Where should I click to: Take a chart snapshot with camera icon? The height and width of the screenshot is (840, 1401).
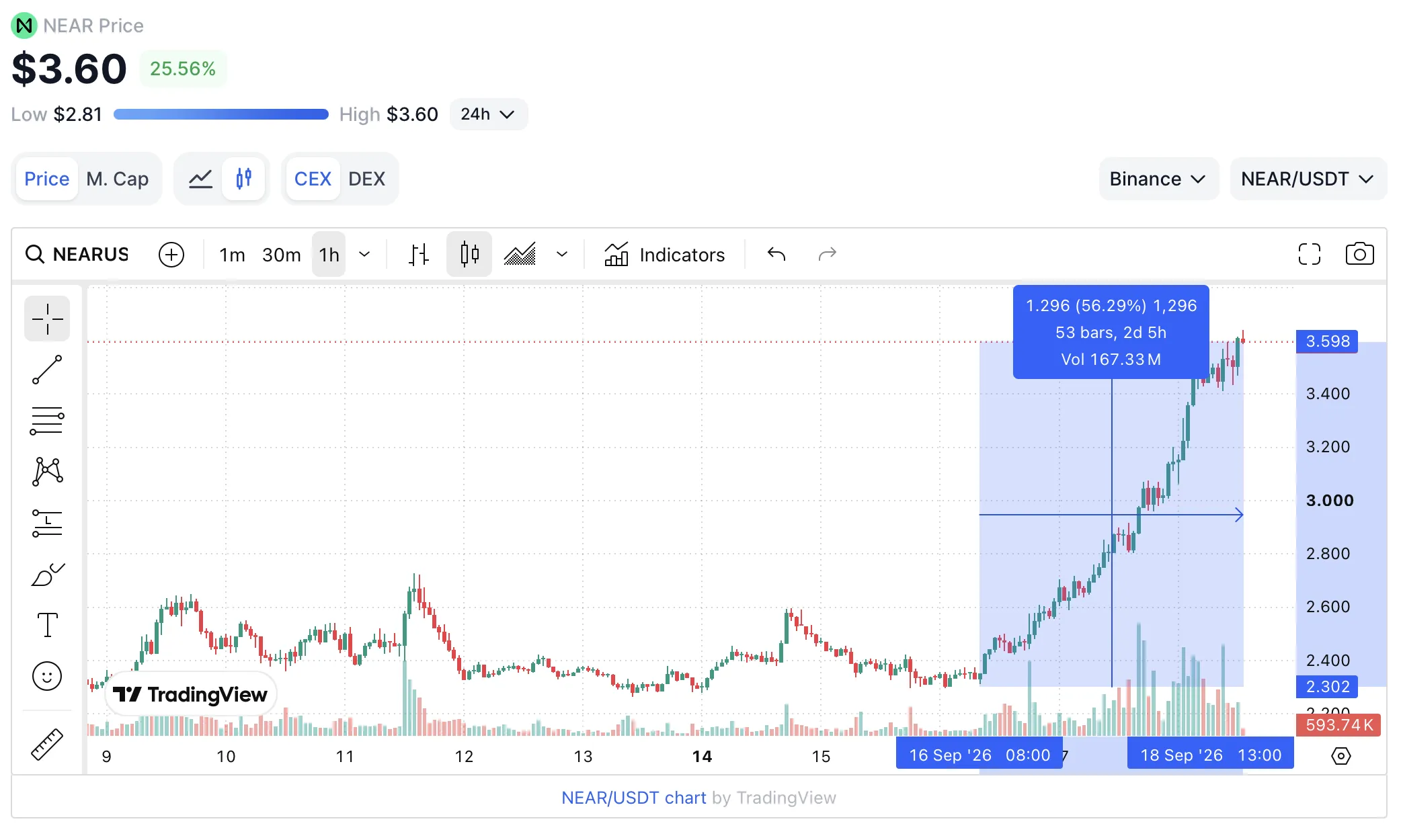(1359, 255)
